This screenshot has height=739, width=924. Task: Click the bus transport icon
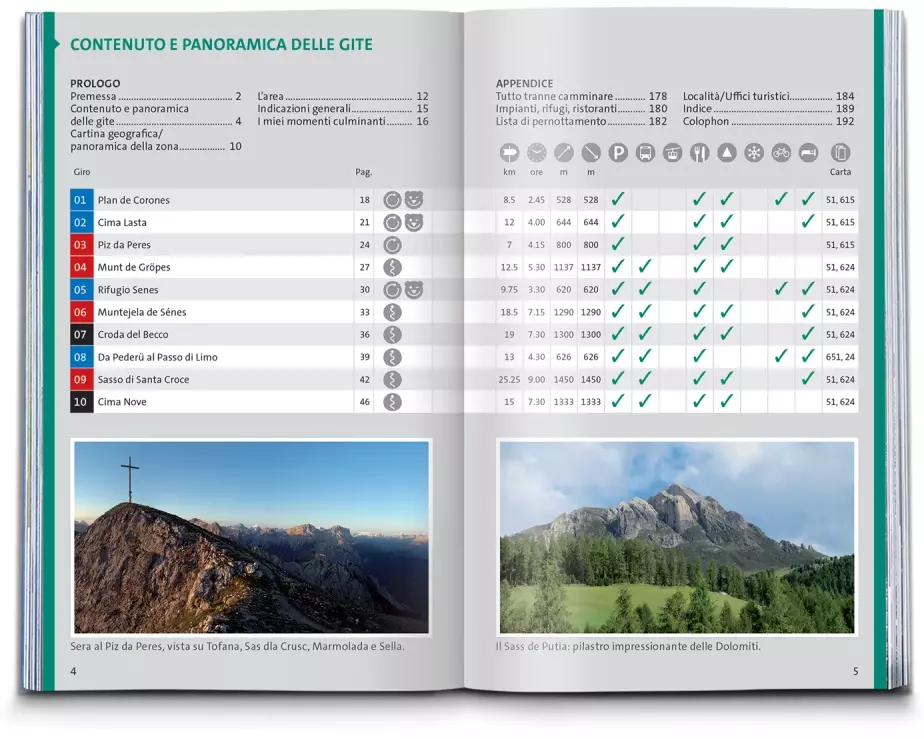point(645,153)
